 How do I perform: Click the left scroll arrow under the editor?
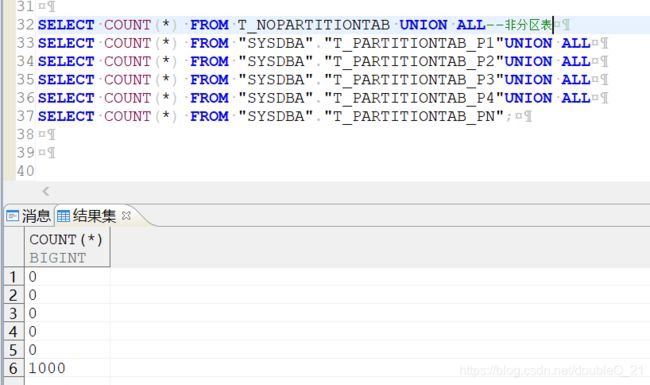pyautogui.click(x=46, y=191)
